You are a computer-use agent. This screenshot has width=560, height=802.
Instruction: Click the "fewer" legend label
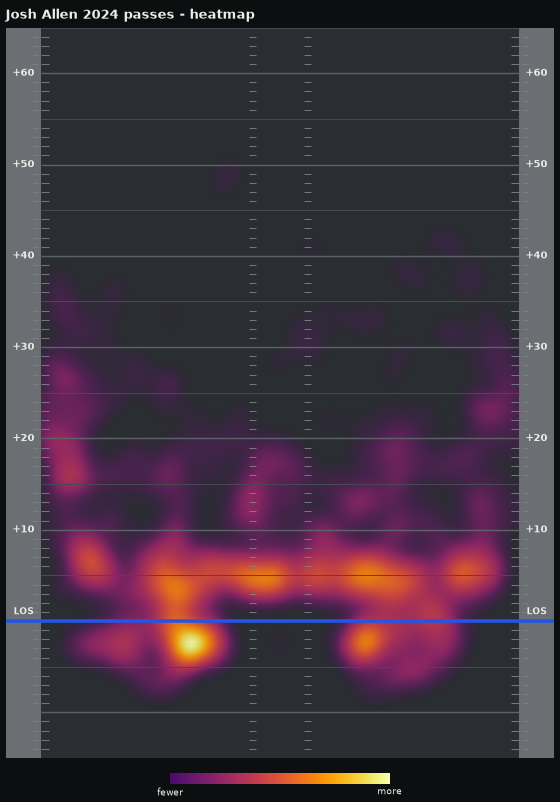click(x=170, y=792)
